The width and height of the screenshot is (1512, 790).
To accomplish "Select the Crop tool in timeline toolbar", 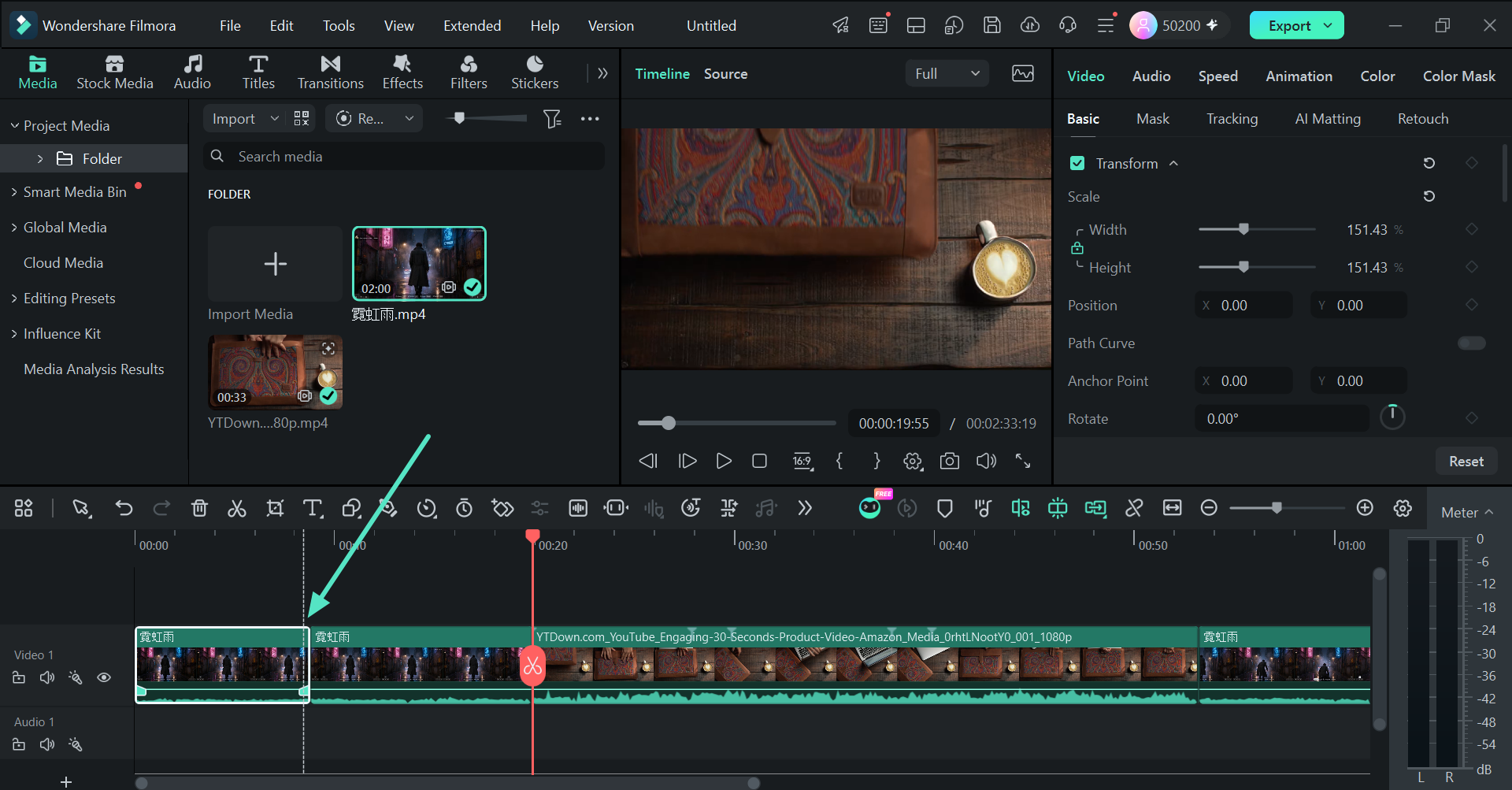I will click(x=275, y=509).
